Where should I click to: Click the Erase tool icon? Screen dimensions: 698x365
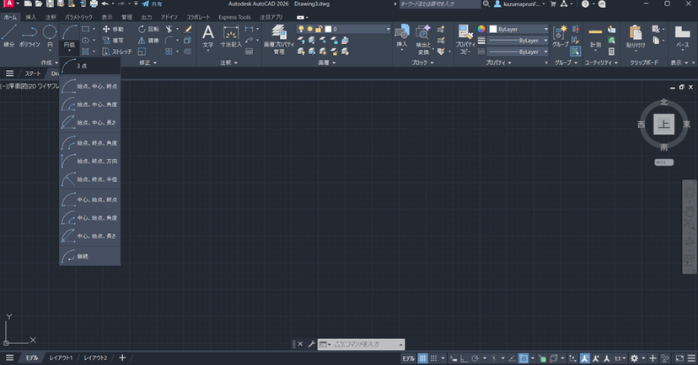188,29
